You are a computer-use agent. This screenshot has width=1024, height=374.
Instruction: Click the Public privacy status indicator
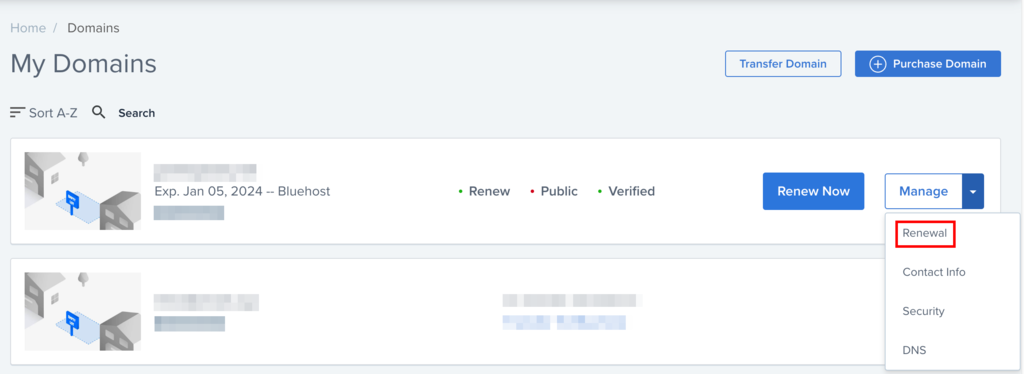point(554,191)
